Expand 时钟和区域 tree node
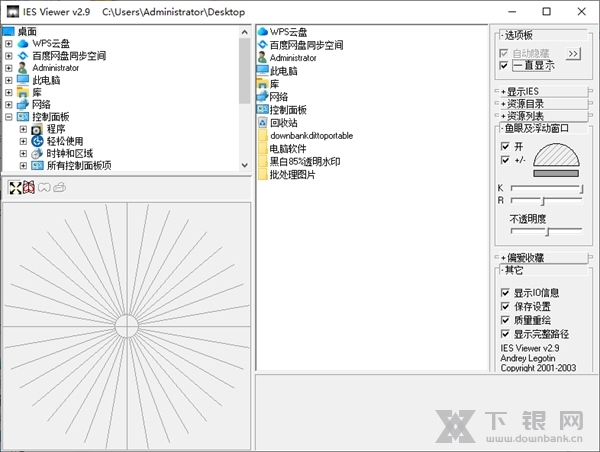 coord(23,153)
